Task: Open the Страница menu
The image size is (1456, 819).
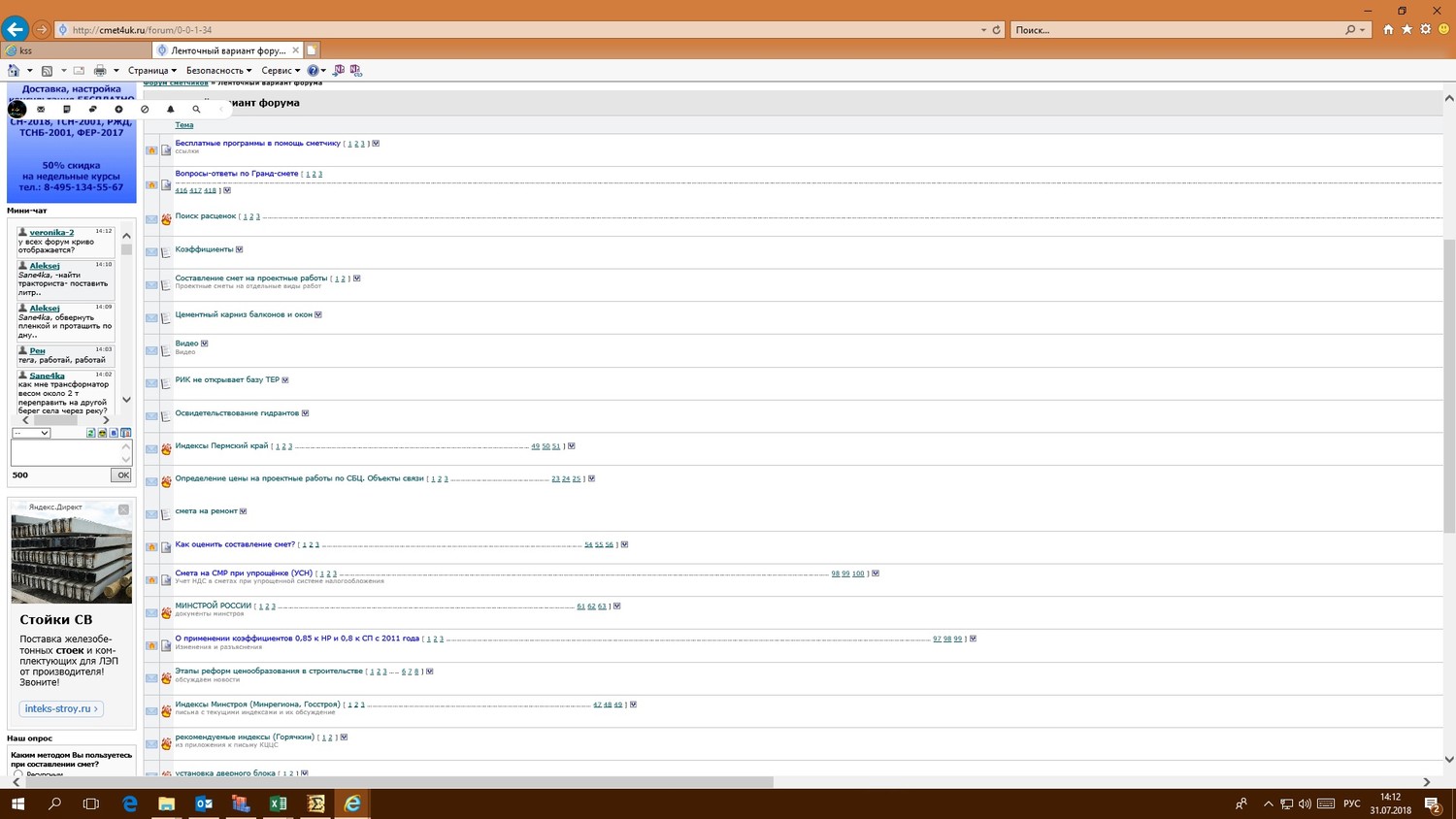Action: tap(152, 71)
